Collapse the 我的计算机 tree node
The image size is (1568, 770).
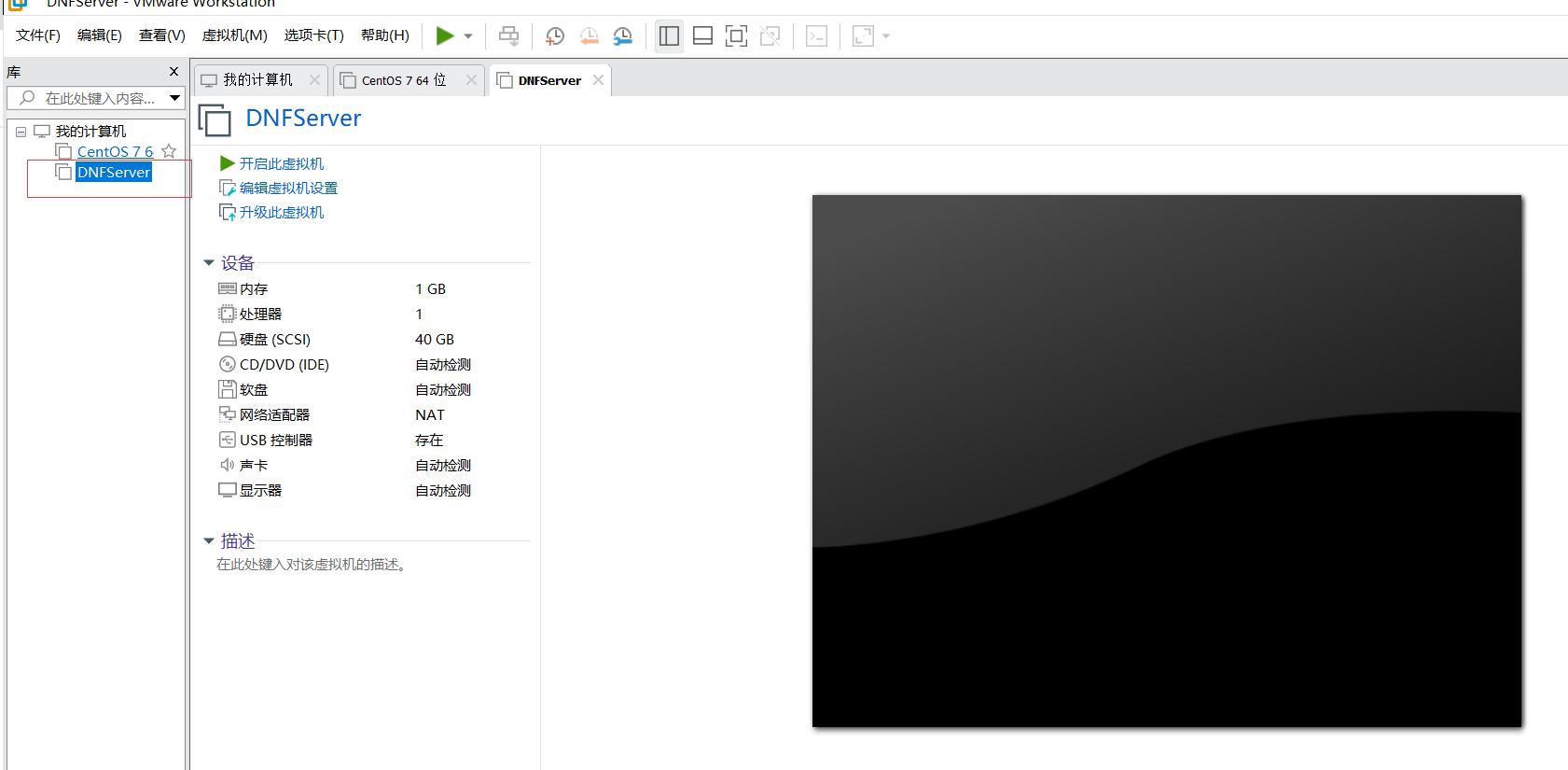click(x=21, y=132)
